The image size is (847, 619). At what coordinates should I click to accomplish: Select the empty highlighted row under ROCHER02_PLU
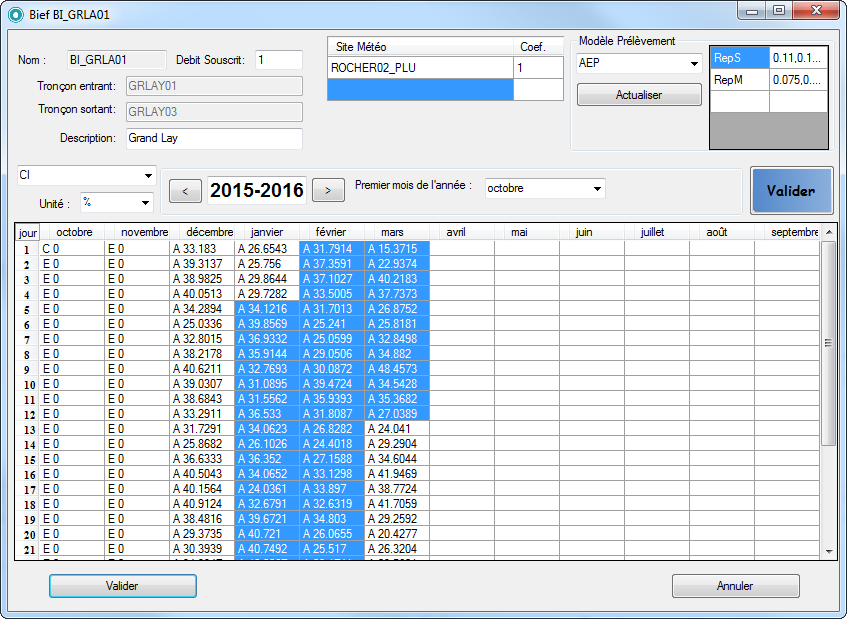(x=420, y=90)
